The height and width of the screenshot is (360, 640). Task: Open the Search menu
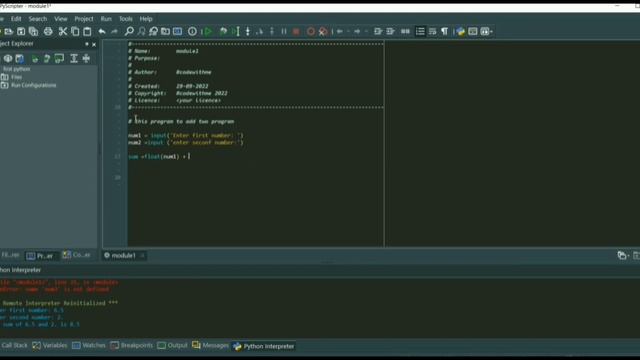pyautogui.click(x=38, y=19)
